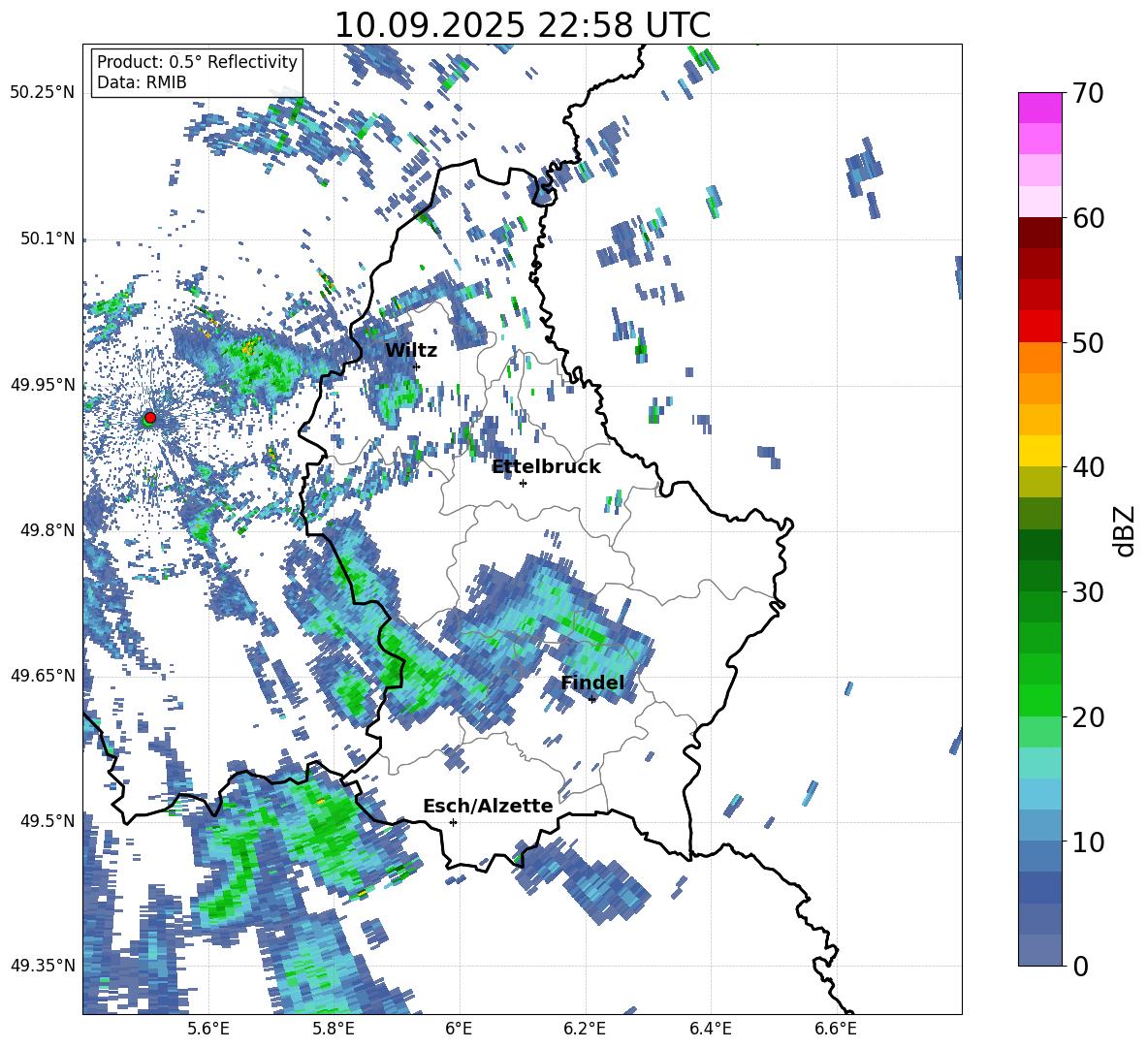
Task: Click the 49.65°N latitude label
Action: point(43,675)
